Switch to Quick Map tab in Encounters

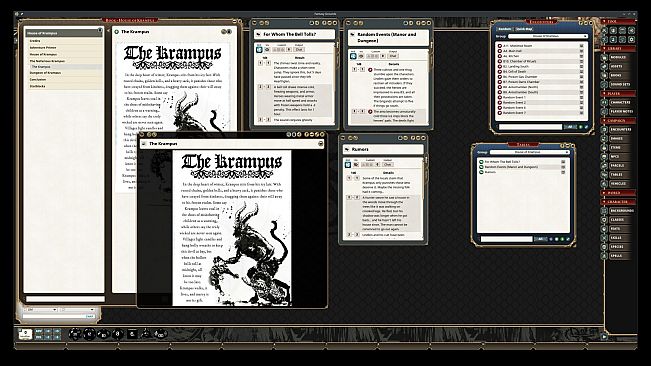point(524,29)
